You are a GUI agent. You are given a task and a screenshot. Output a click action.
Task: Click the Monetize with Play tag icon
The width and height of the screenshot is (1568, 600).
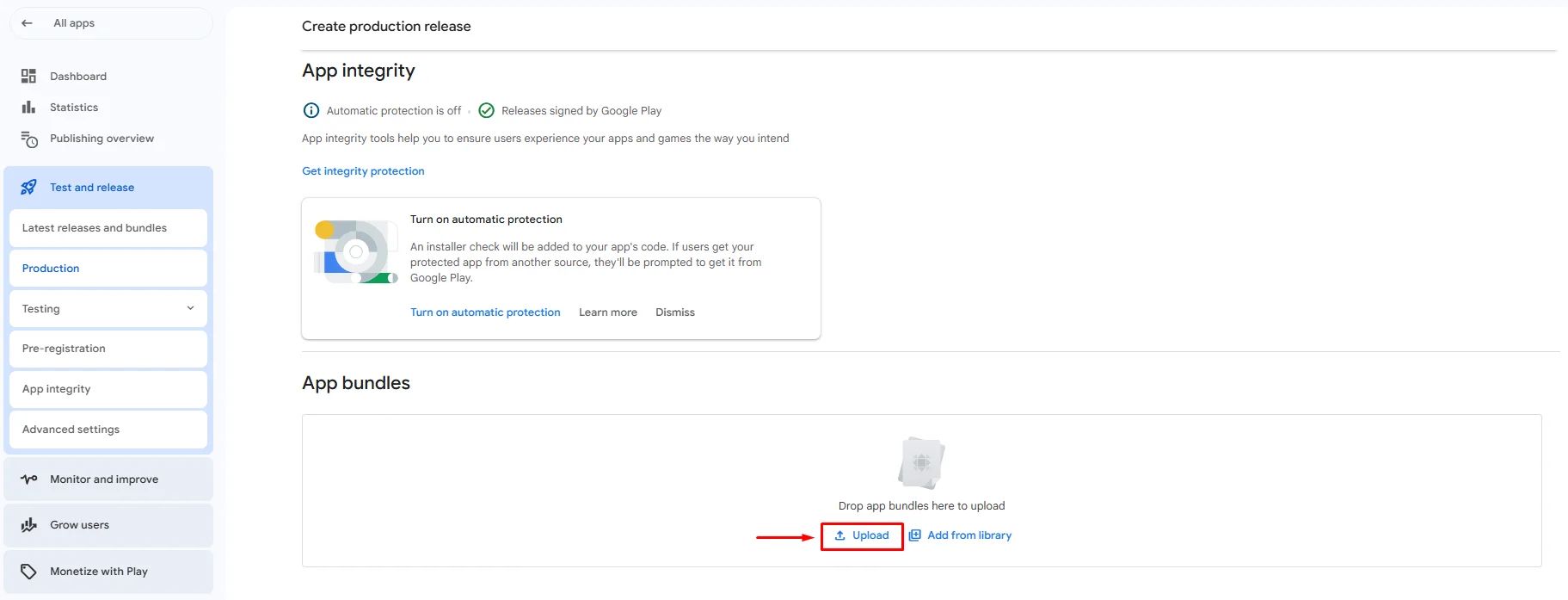coord(29,572)
